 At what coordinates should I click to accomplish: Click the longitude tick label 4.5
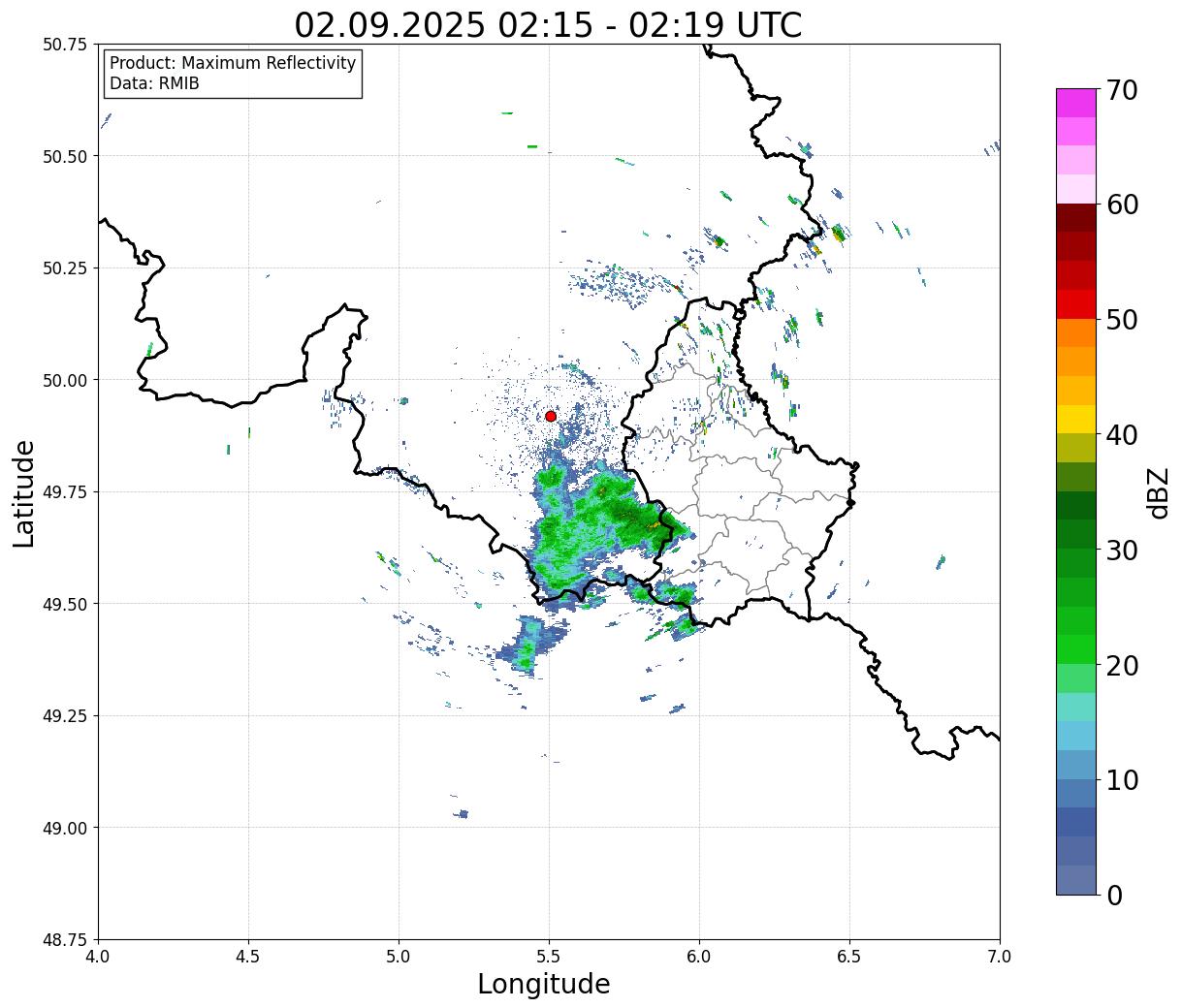click(x=248, y=957)
